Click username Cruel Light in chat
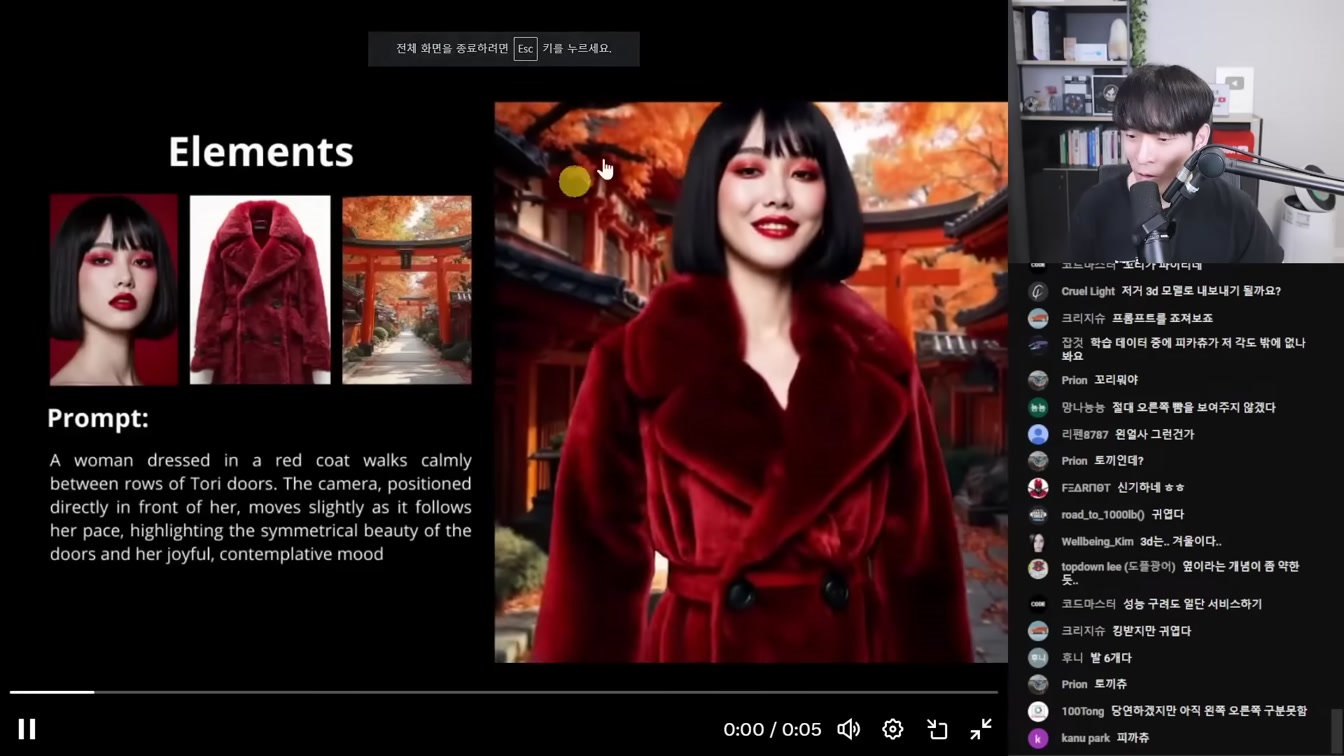1344x756 pixels. click(1088, 291)
